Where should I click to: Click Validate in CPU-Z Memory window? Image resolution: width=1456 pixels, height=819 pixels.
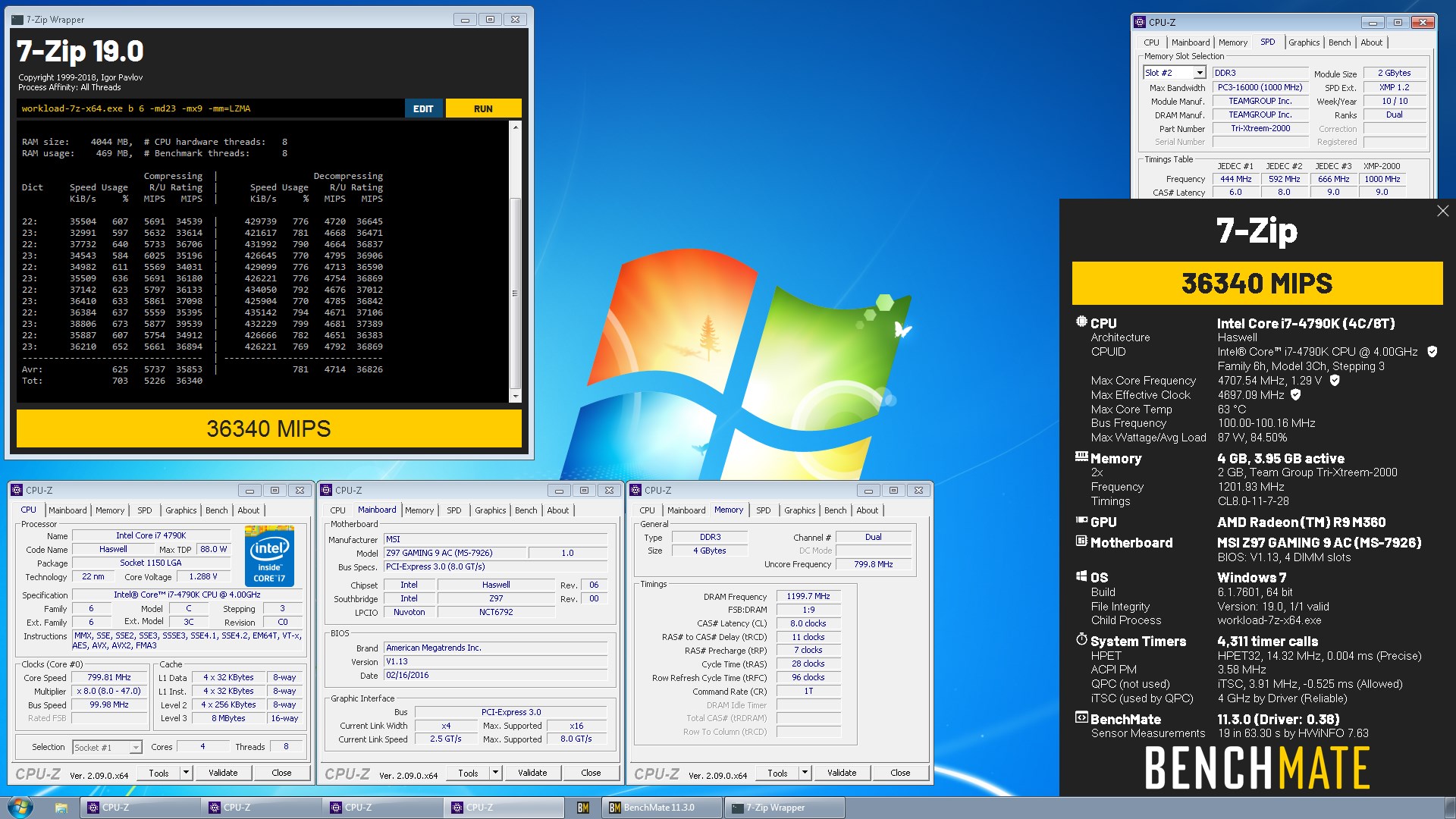point(842,773)
